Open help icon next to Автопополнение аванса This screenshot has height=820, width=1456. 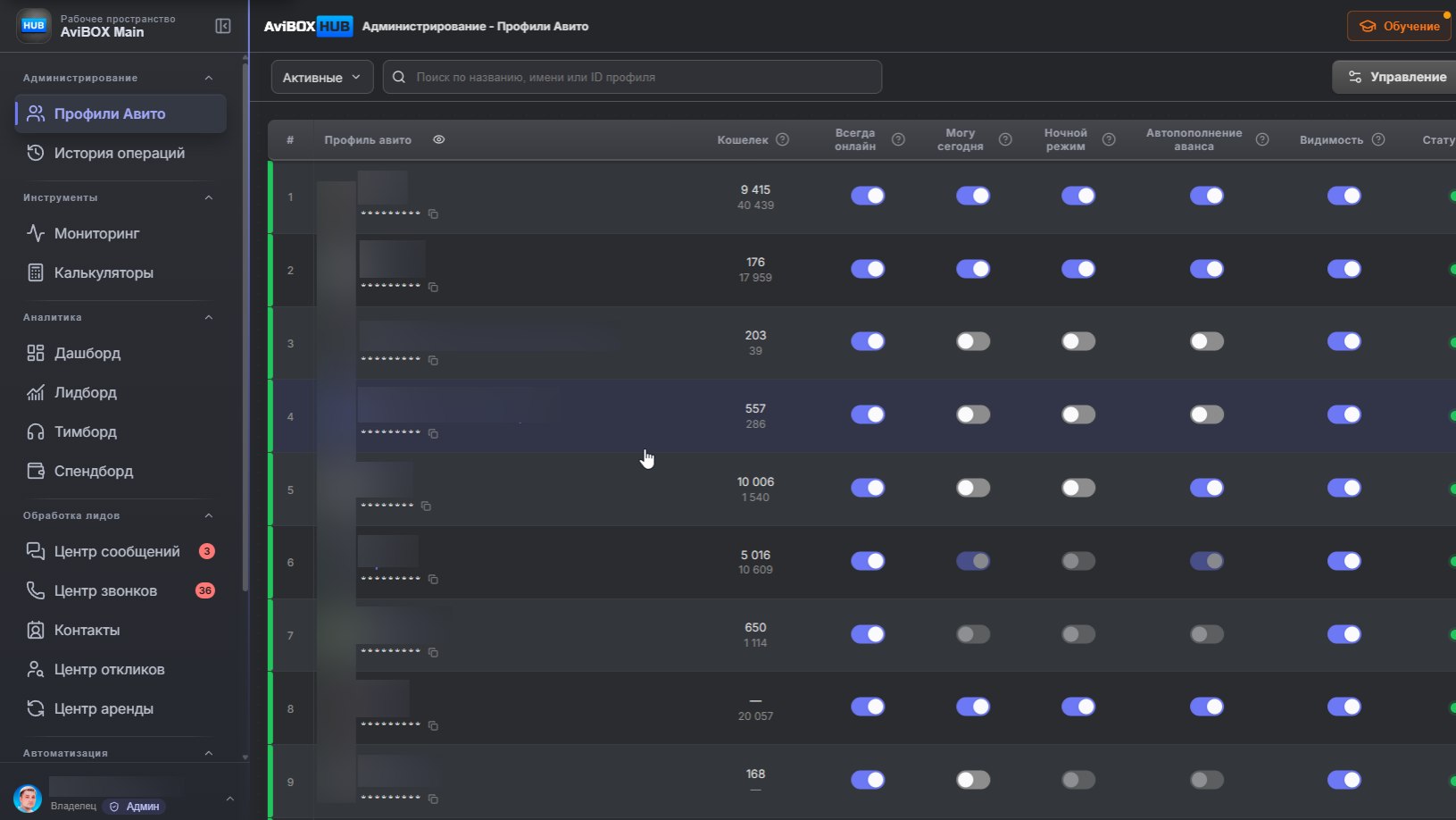(1262, 139)
